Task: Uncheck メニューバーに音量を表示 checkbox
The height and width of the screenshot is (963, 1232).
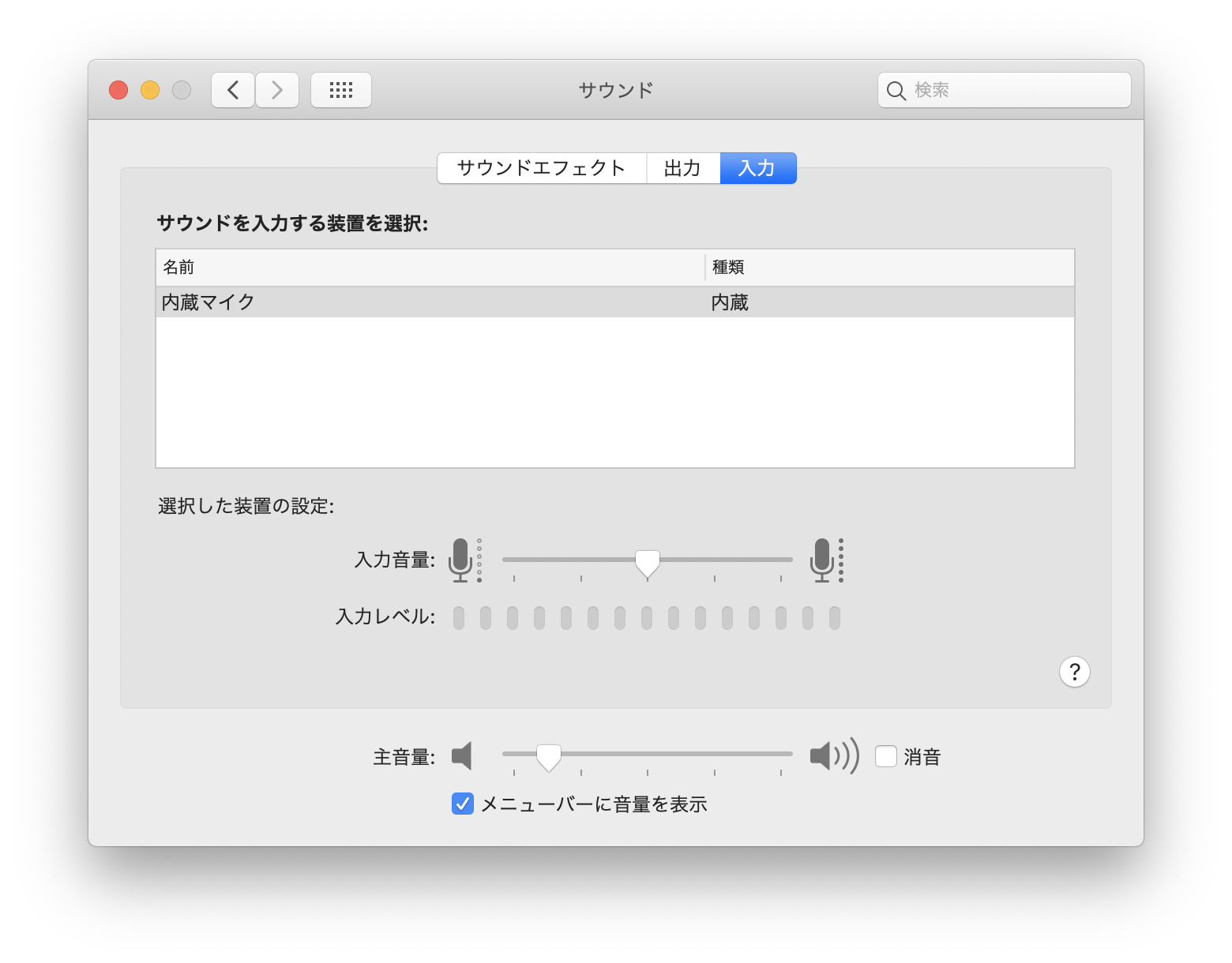Action: 463,804
